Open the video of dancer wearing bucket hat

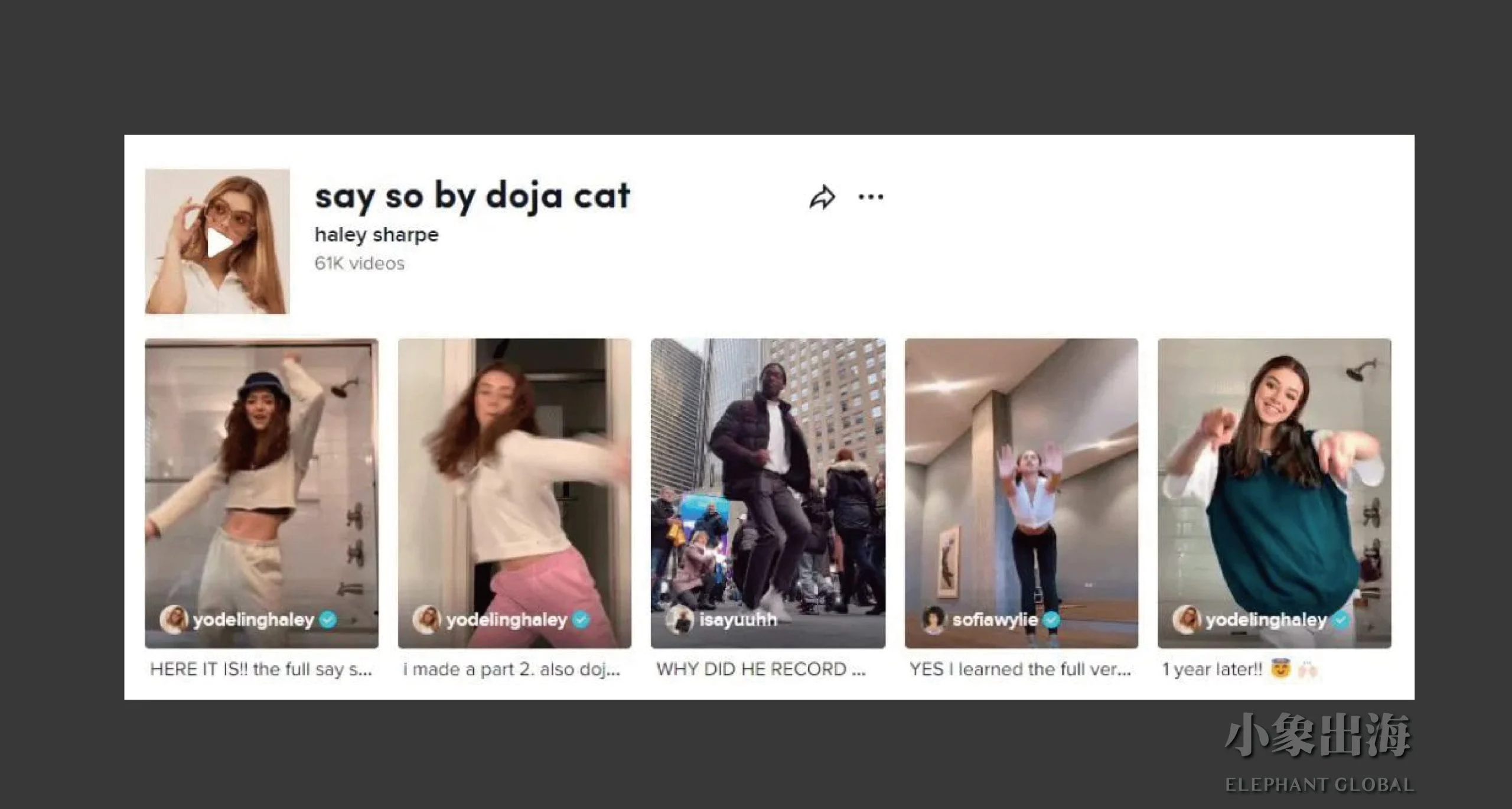(x=262, y=493)
